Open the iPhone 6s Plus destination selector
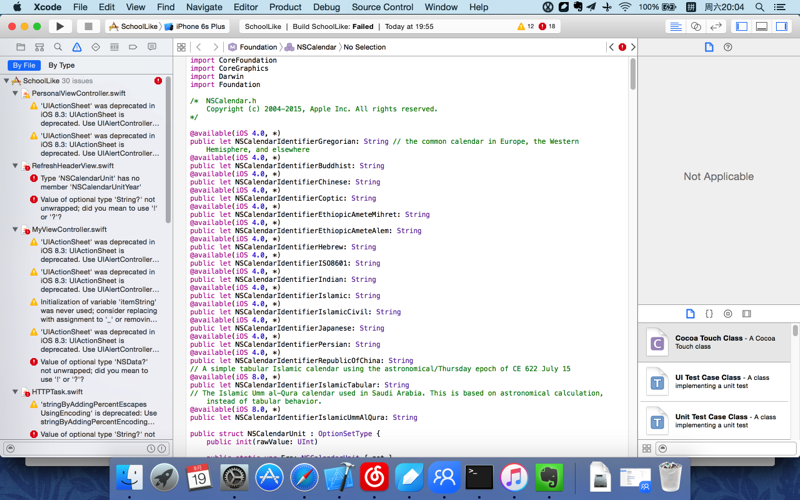 click(195, 27)
